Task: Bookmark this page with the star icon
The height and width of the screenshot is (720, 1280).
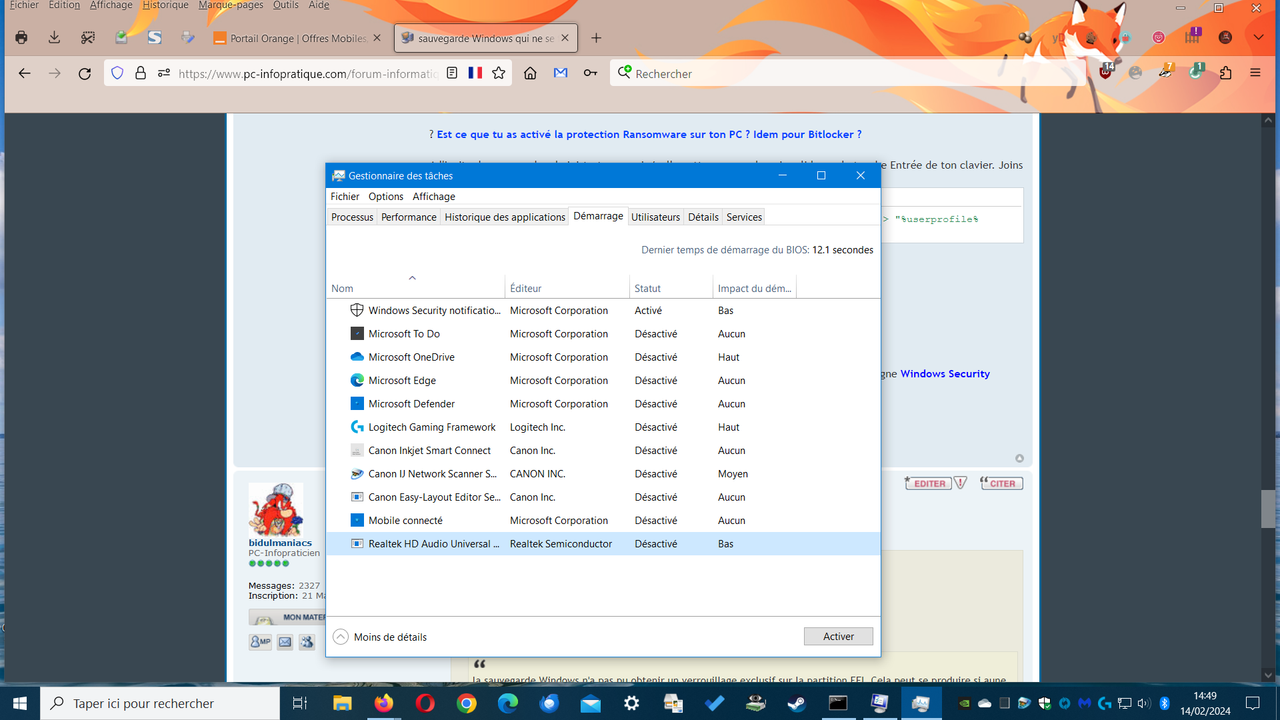Action: (498, 73)
